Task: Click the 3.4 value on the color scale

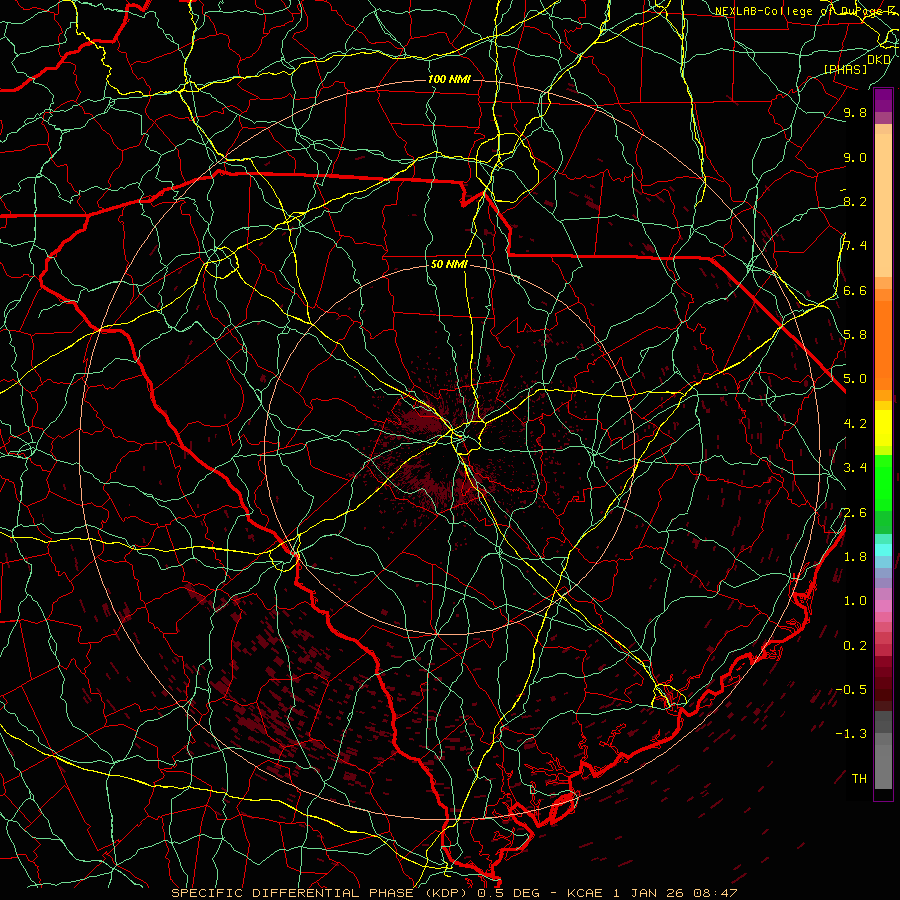Action: pos(855,468)
